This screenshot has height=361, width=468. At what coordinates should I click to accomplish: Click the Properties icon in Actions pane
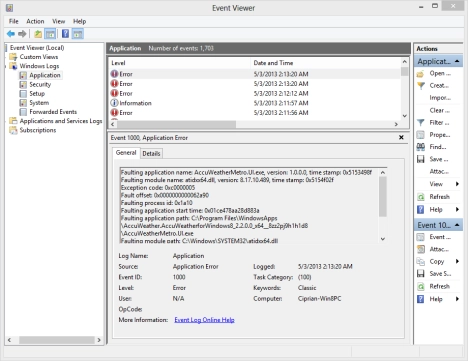point(421,135)
